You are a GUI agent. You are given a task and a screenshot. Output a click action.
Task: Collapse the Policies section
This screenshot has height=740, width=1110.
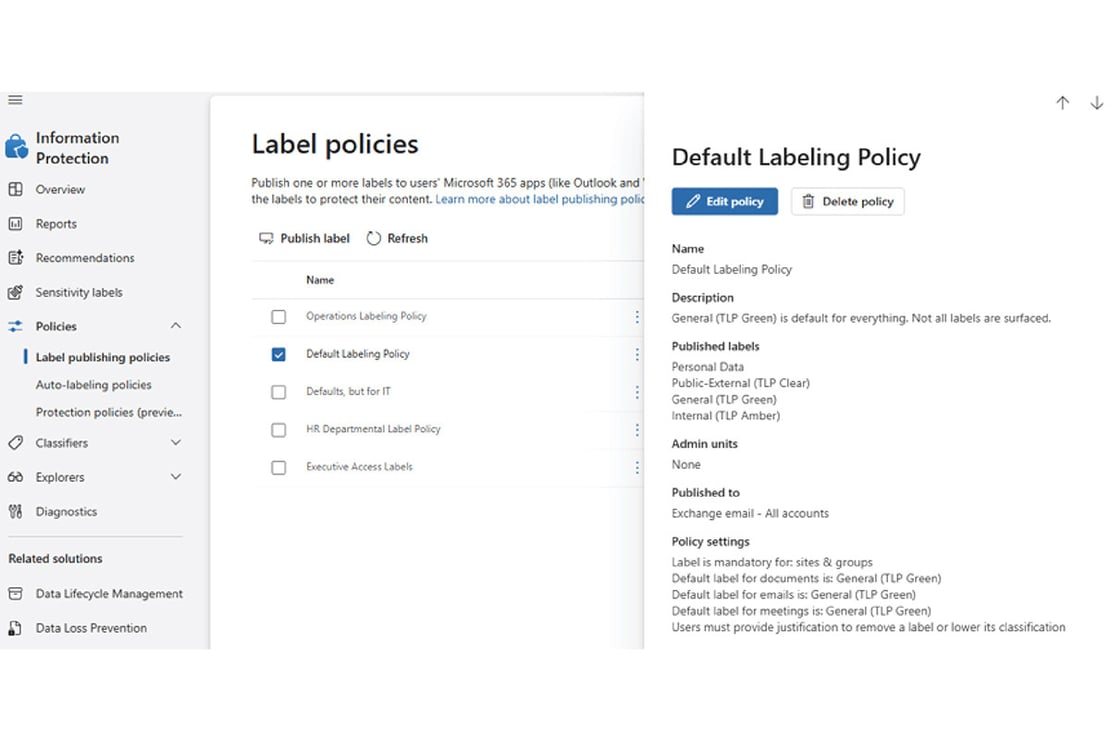point(176,325)
